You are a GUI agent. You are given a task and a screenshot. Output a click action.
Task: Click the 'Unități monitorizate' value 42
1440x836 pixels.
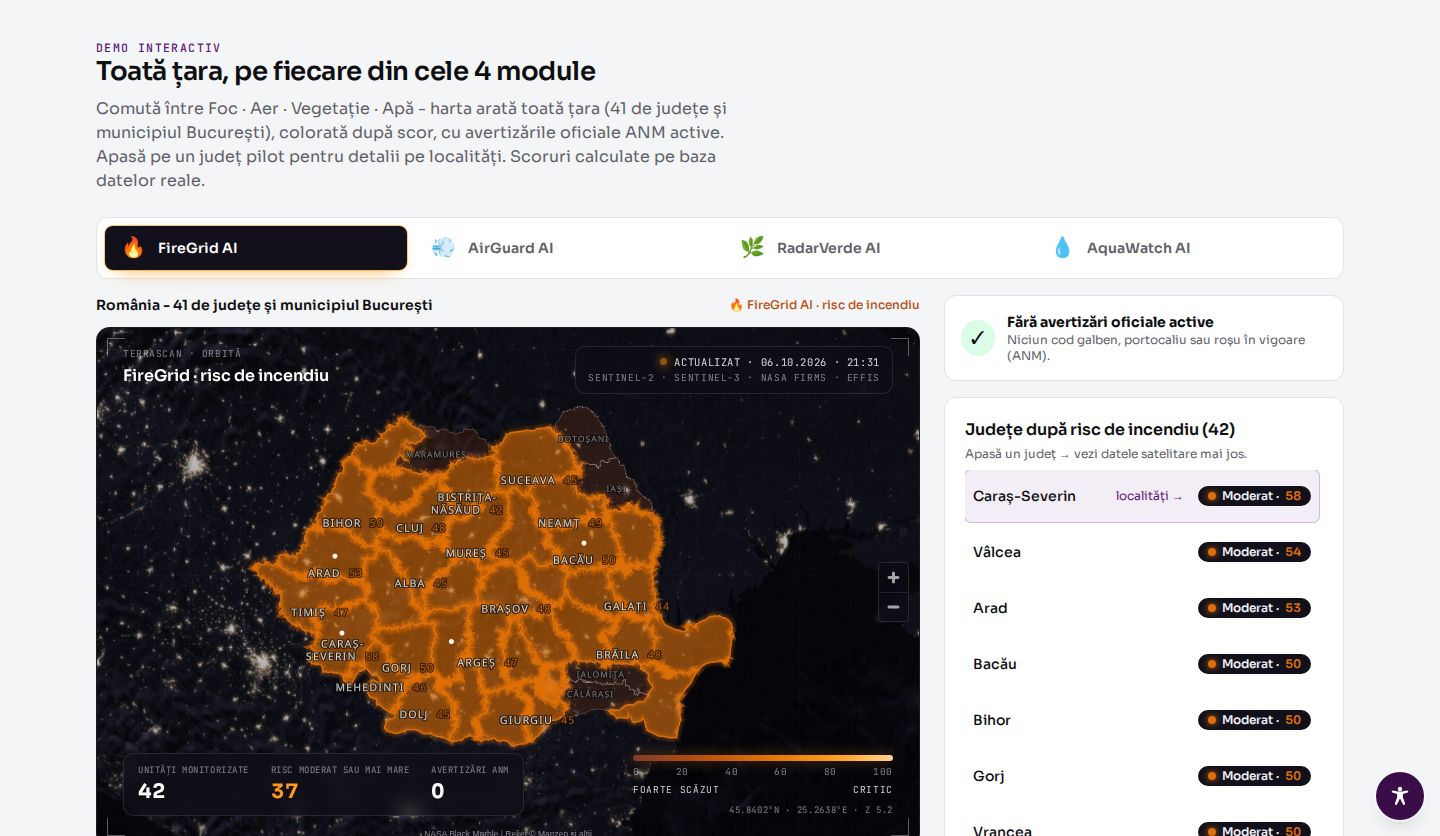[x=151, y=791]
